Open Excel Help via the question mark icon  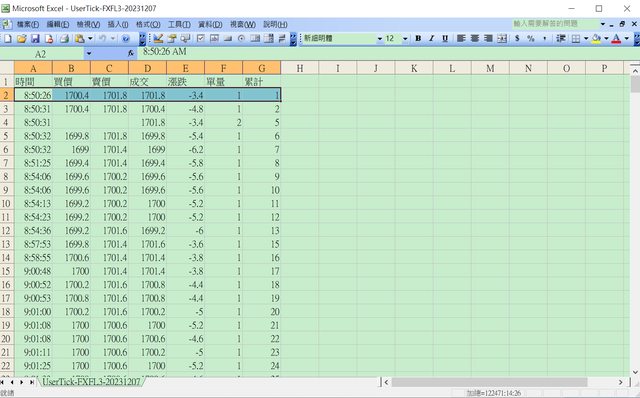pyautogui.click(x=126, y=38)
